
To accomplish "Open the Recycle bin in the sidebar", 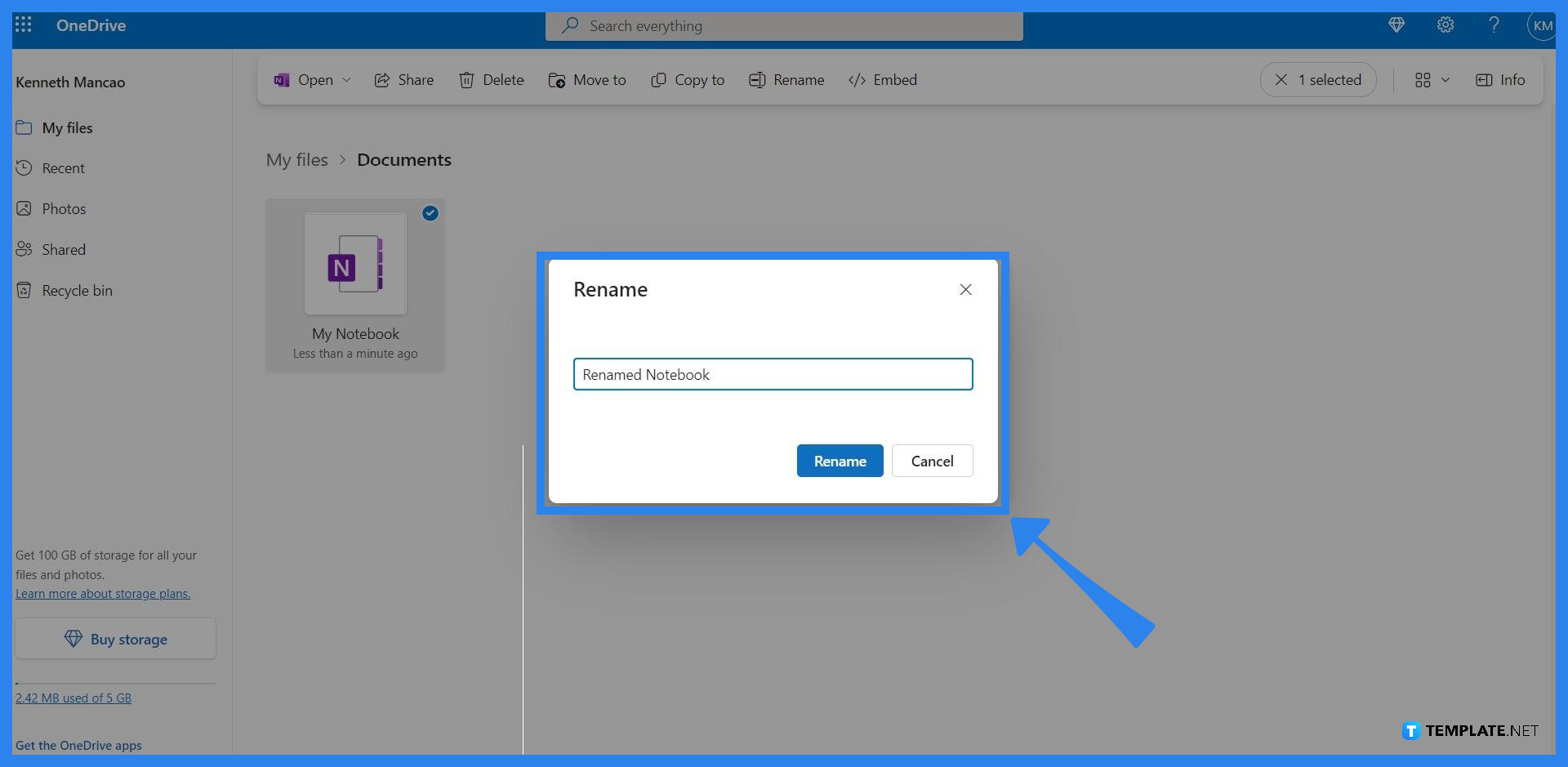I will click(76, 290).
